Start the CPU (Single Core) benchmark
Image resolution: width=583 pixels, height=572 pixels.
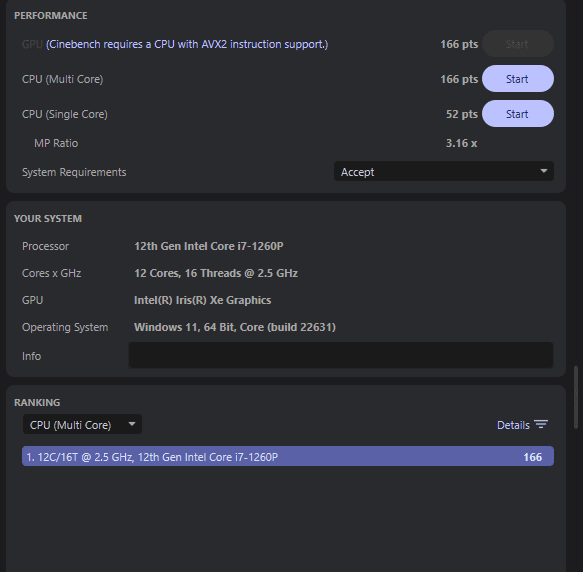tap(518, 114)
